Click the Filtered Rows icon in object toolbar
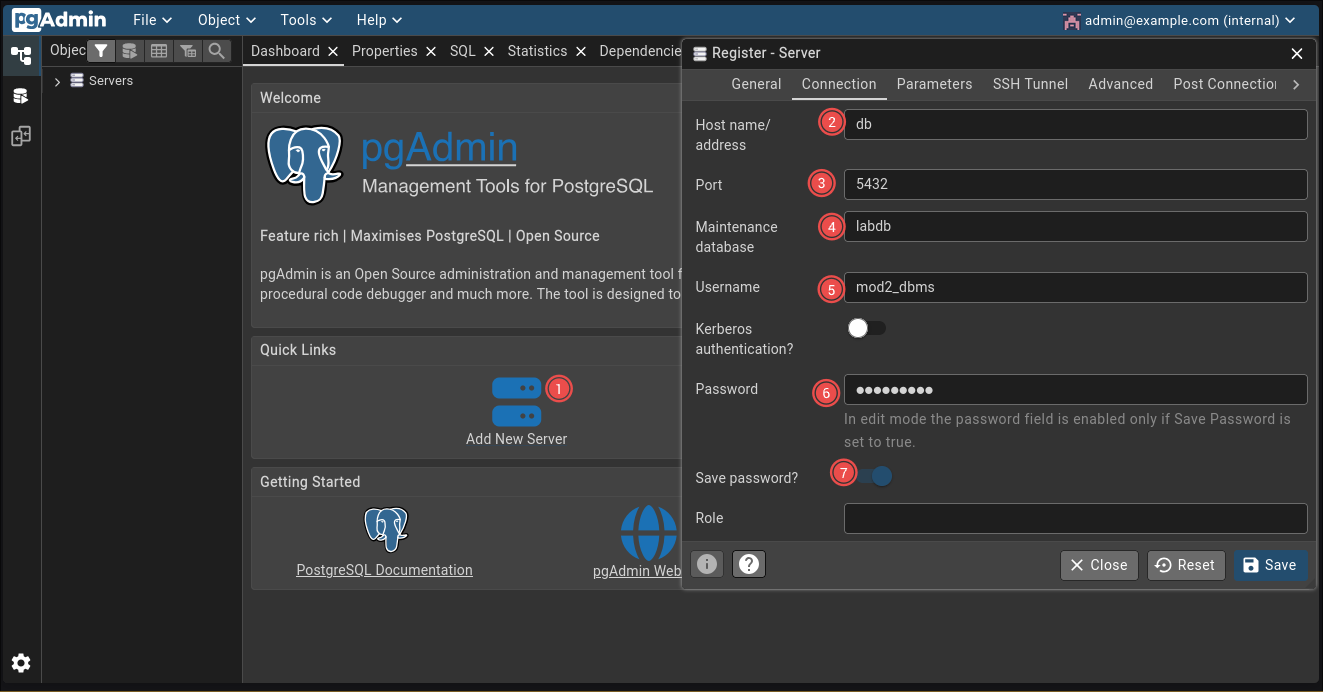 click(x=187, y=51)
